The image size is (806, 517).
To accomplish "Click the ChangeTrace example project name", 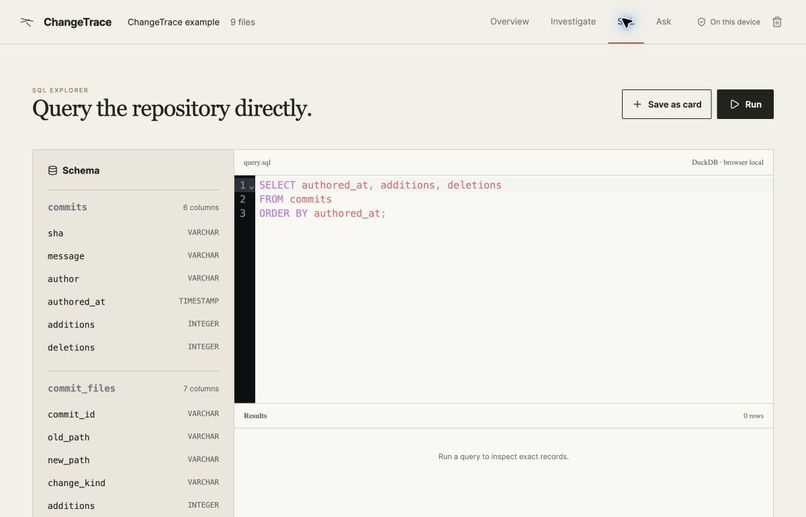I will [173, 22].
